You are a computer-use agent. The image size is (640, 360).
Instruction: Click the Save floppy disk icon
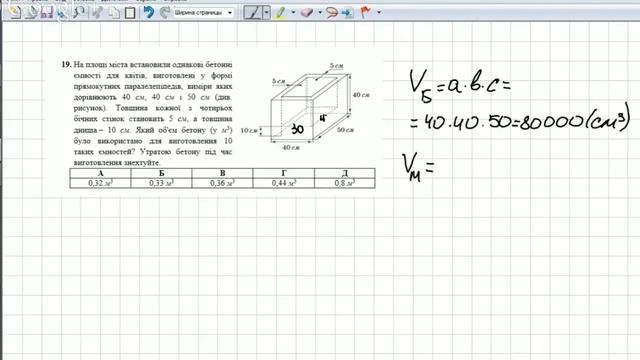[x=47, y=13]
